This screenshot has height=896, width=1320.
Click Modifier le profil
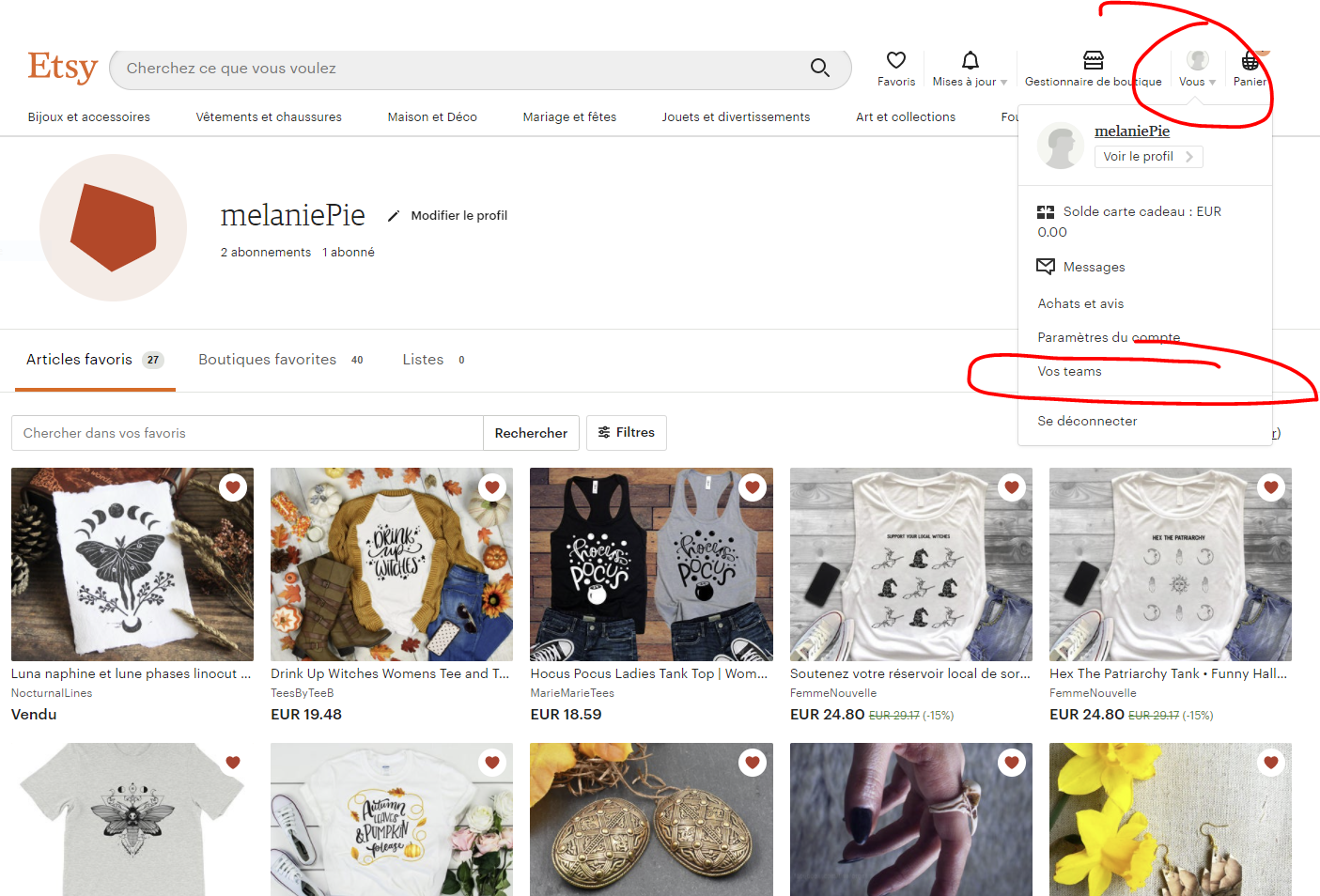(x=458, y=215)
